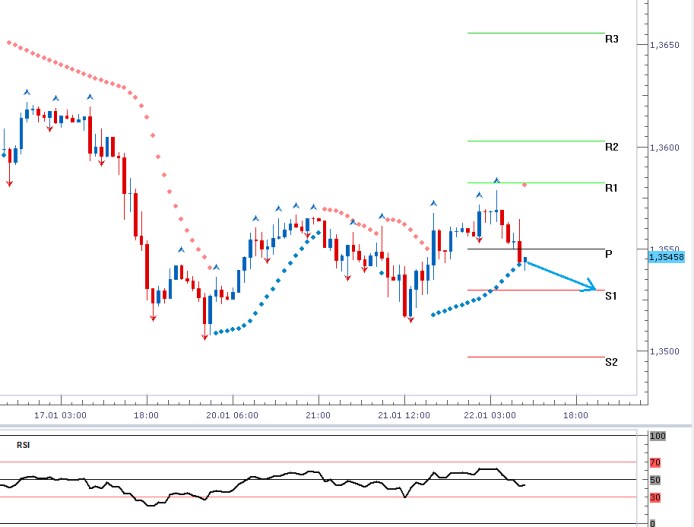This screenshot has height=527, width=694.
Task: Select the R2 resistance level label
Action: coord(611,147)
